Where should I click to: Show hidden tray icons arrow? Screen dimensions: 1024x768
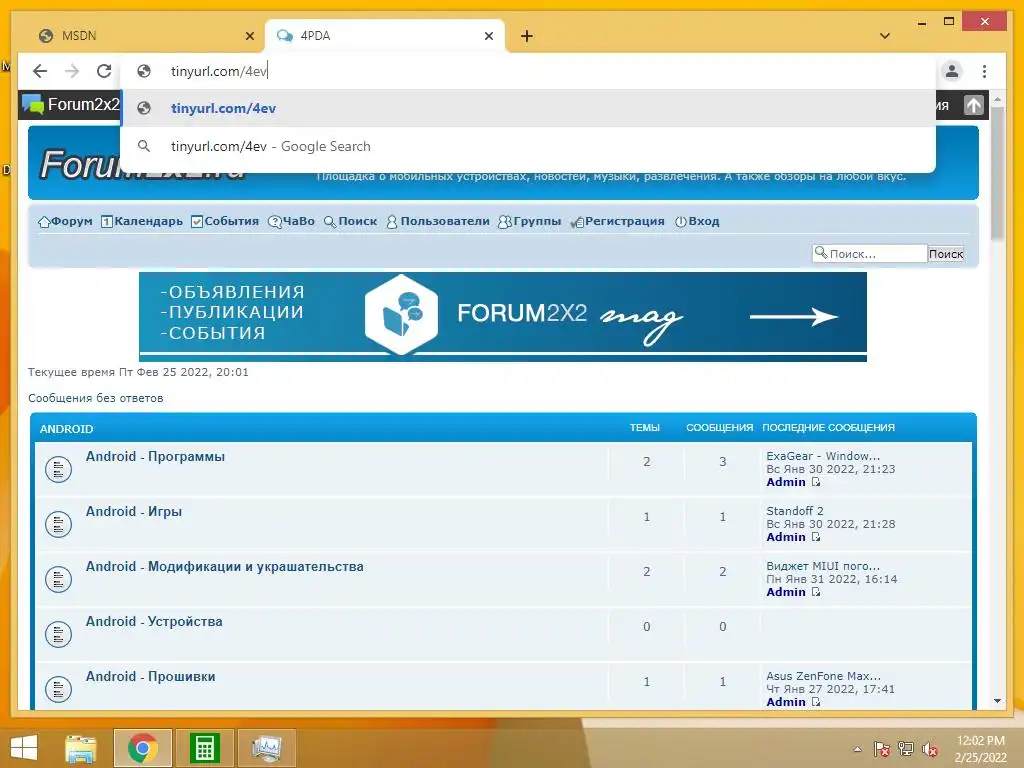(857, 749)
